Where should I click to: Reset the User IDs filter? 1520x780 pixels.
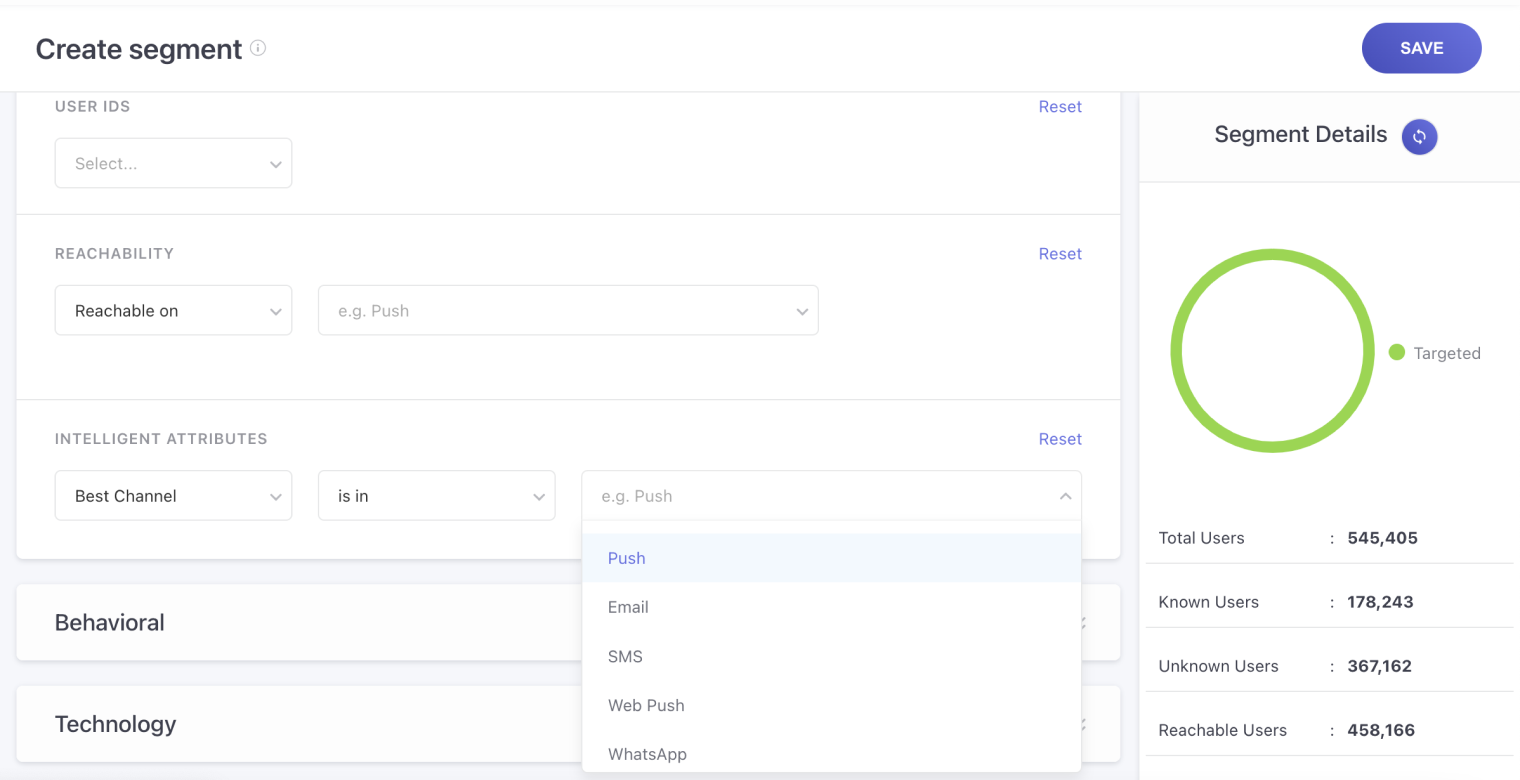1059,107
